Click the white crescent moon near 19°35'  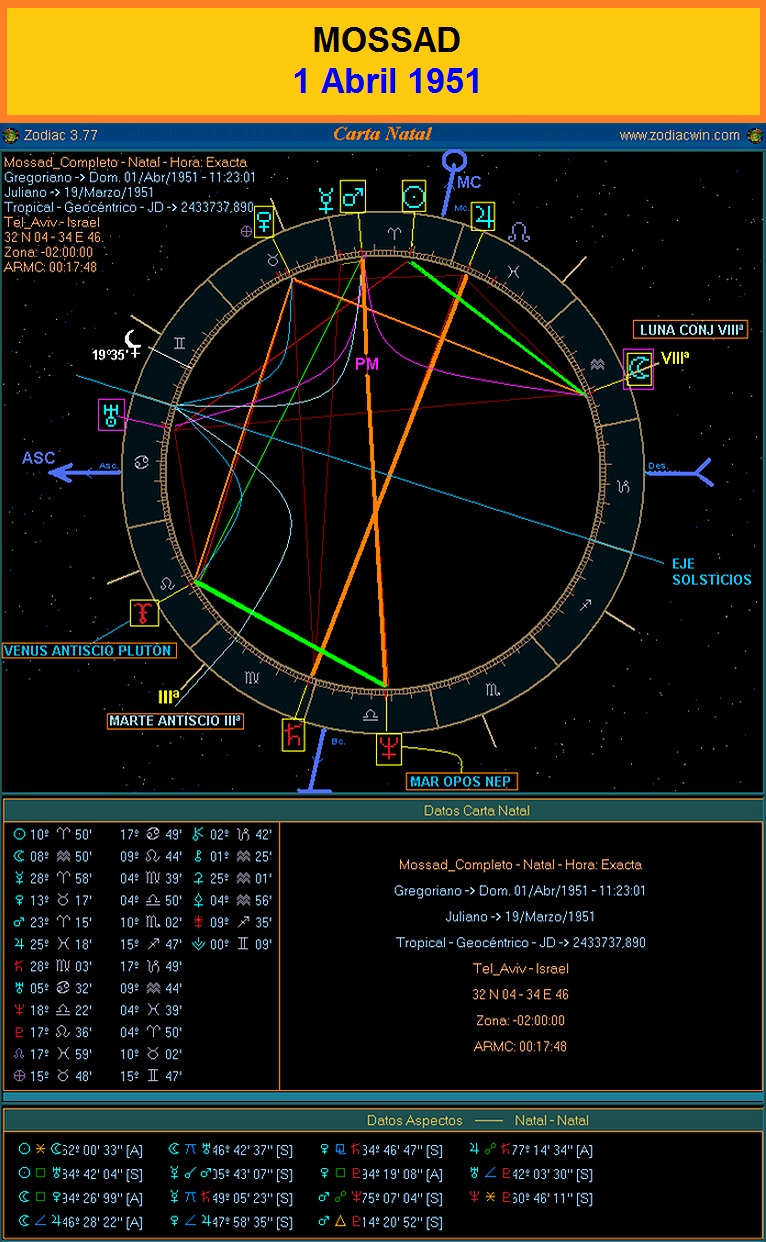(x=133, y=340)
